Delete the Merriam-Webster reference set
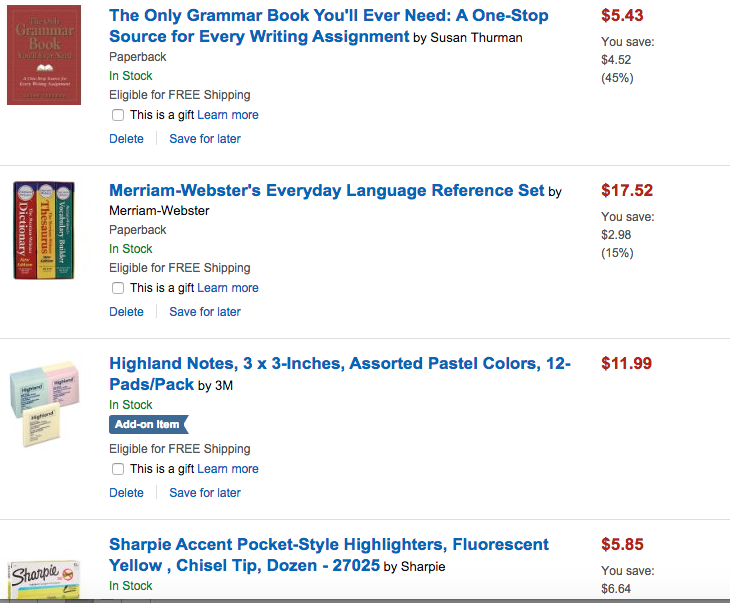The height and width of the screenshot is (603, 730). [126, 312]
